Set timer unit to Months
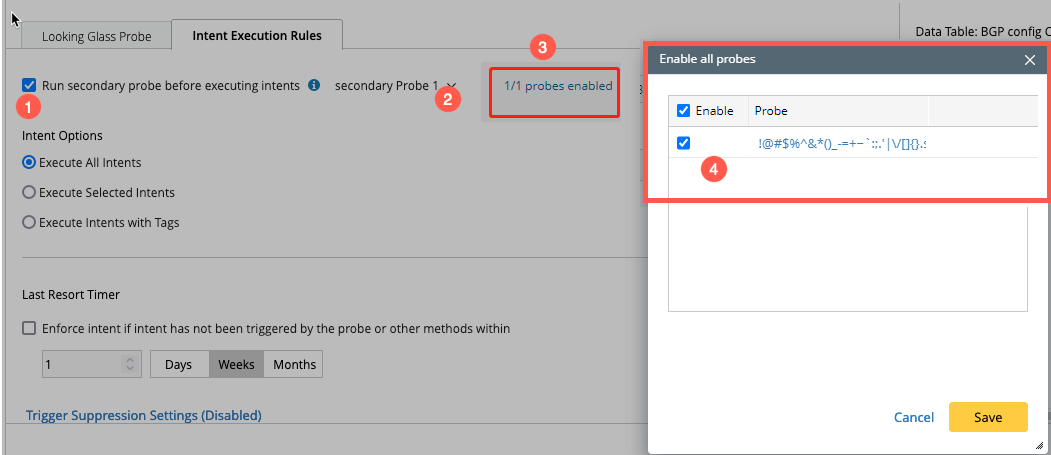 pos(294,364)
